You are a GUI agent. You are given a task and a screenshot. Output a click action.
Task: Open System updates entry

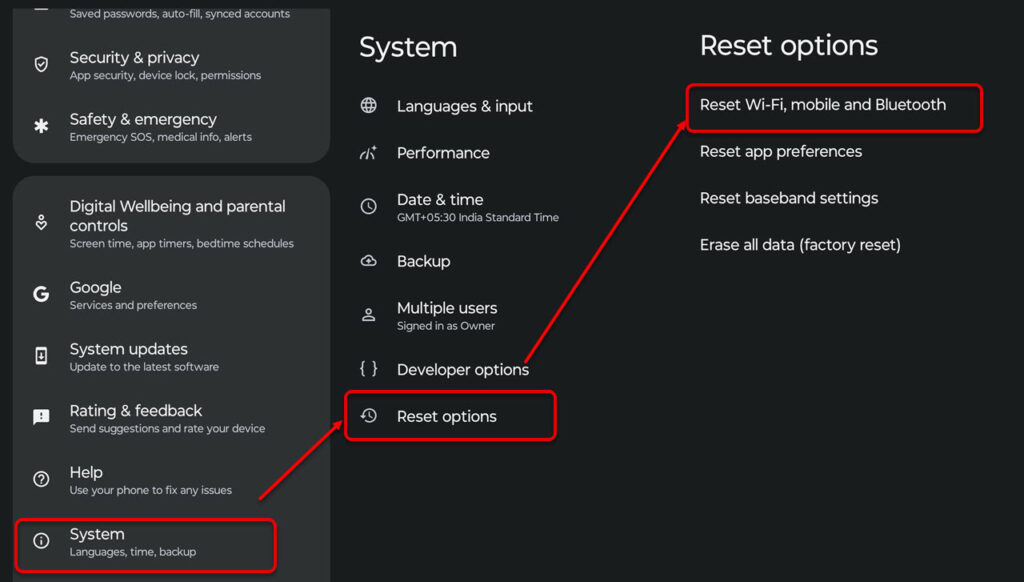171,357
